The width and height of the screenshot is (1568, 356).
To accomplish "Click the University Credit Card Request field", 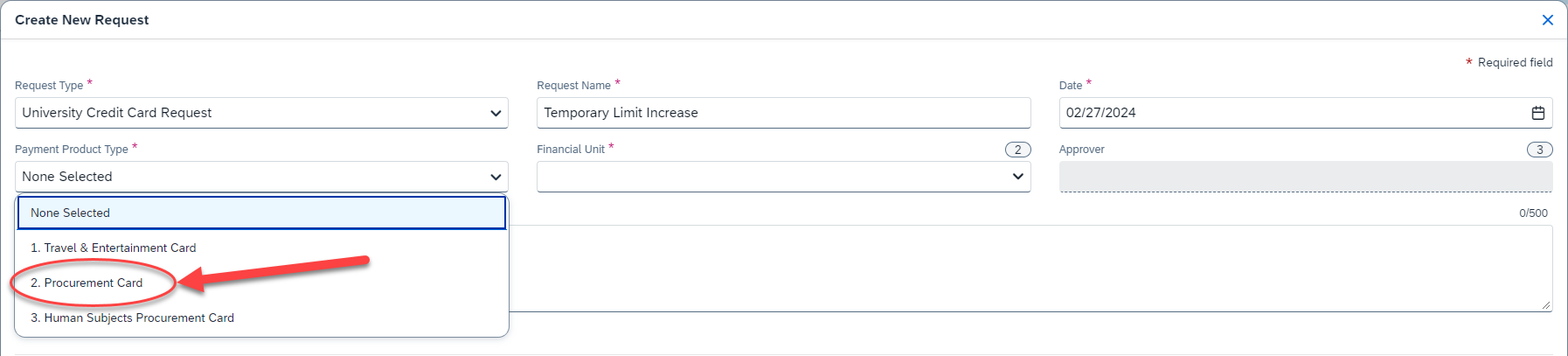I will click(261, 113).
